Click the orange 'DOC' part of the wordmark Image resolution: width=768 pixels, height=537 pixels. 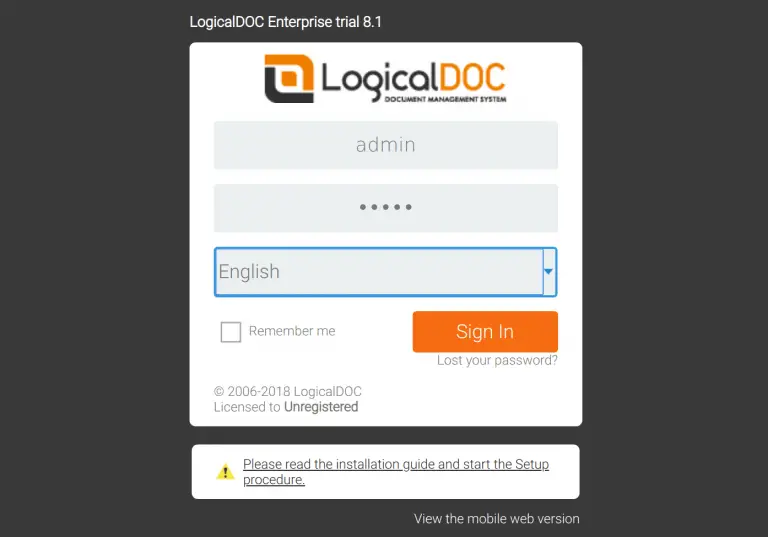pos(471,77)
